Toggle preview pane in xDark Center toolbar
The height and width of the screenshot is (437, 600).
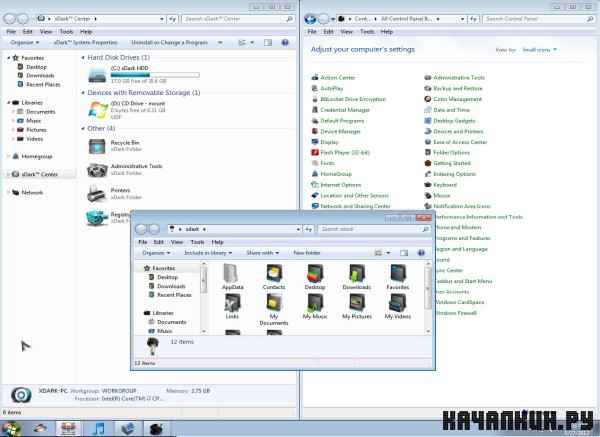click(x=268, y=42)
